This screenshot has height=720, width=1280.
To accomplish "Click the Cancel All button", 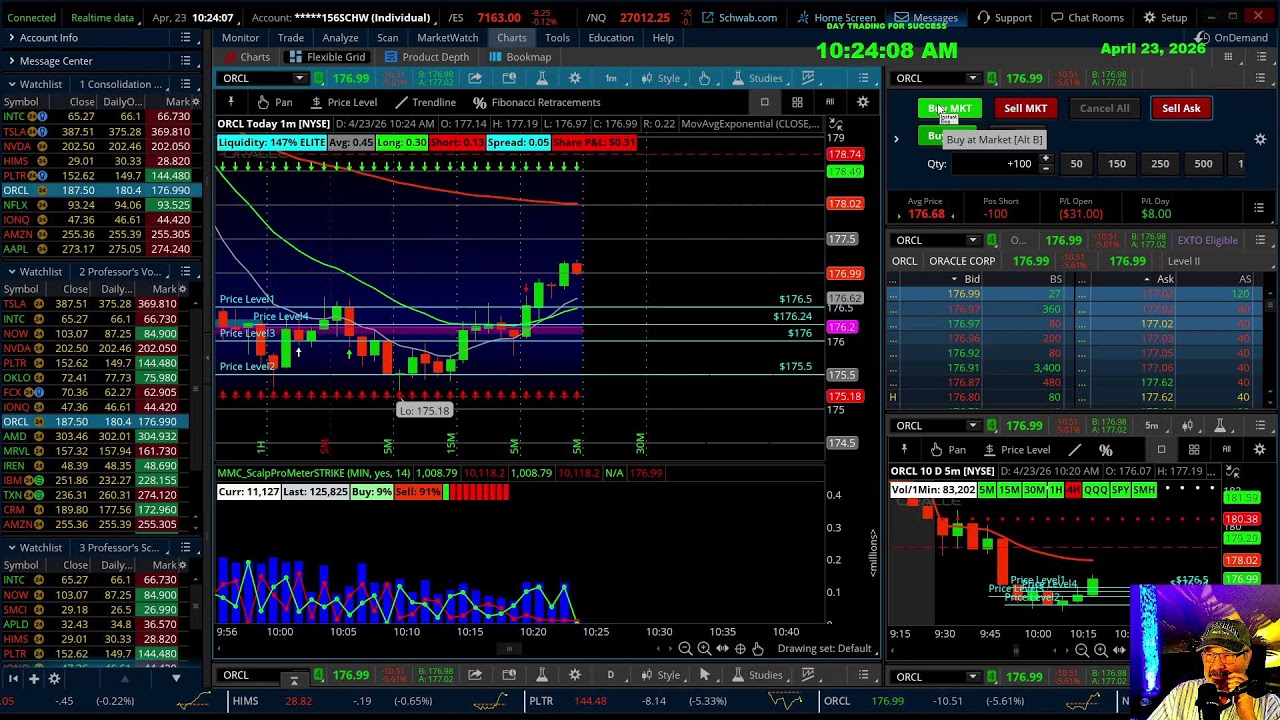I will point(1104,108).
